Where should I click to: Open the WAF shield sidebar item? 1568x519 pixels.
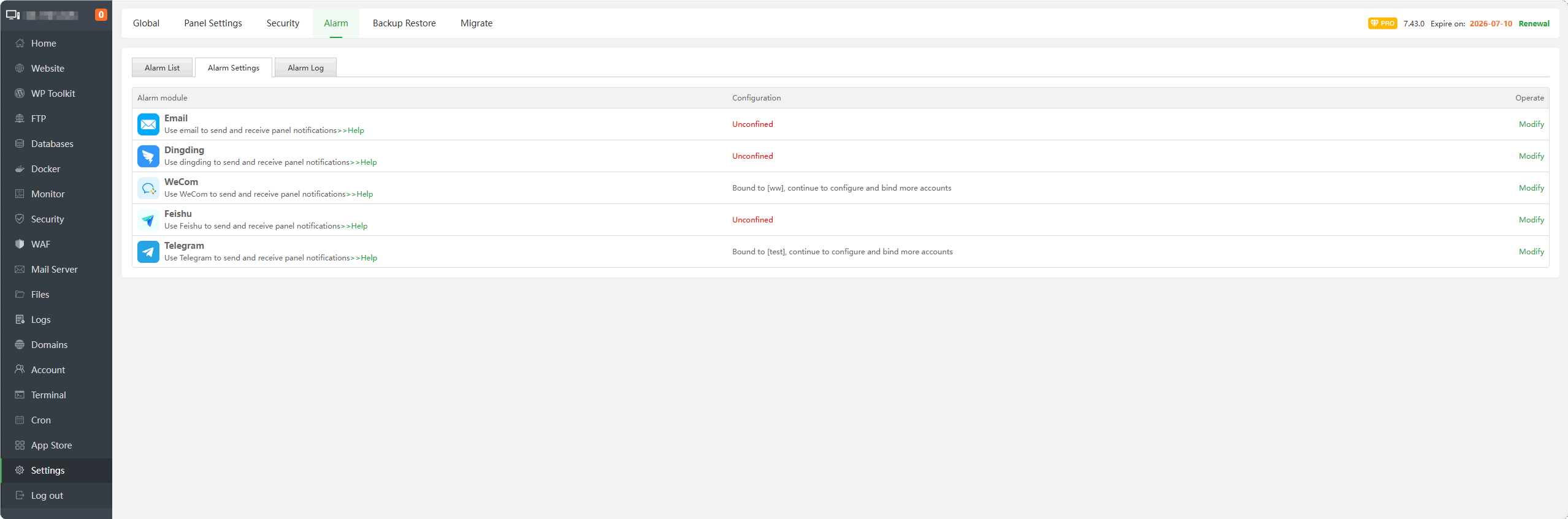click(x=40, y=244)
